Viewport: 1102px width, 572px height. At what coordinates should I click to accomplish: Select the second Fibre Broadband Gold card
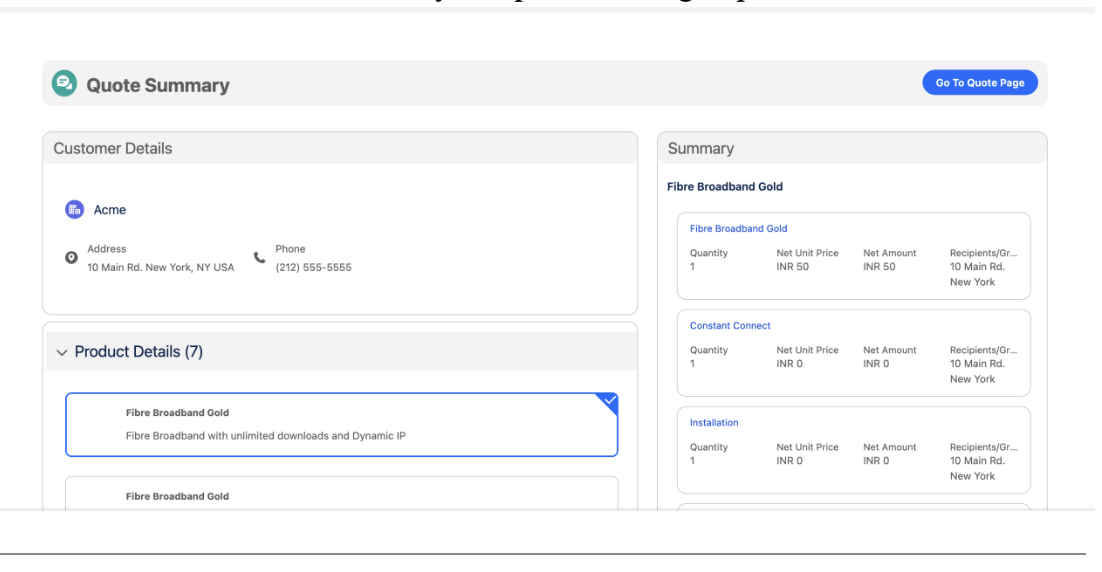pyautogui.click(x=341, y=495)
